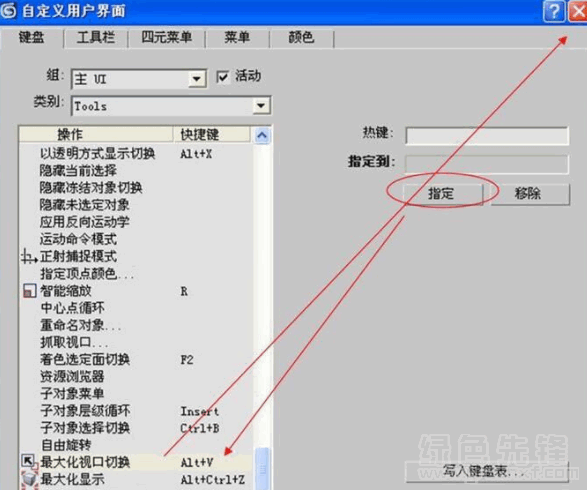Click the action list scroll-up arrow

[262, 135]
